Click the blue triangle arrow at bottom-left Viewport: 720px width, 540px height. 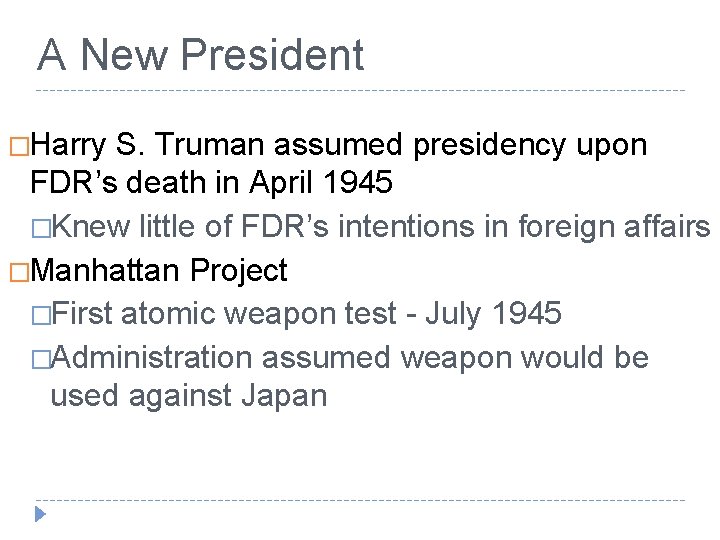click(x=41, y=516)
